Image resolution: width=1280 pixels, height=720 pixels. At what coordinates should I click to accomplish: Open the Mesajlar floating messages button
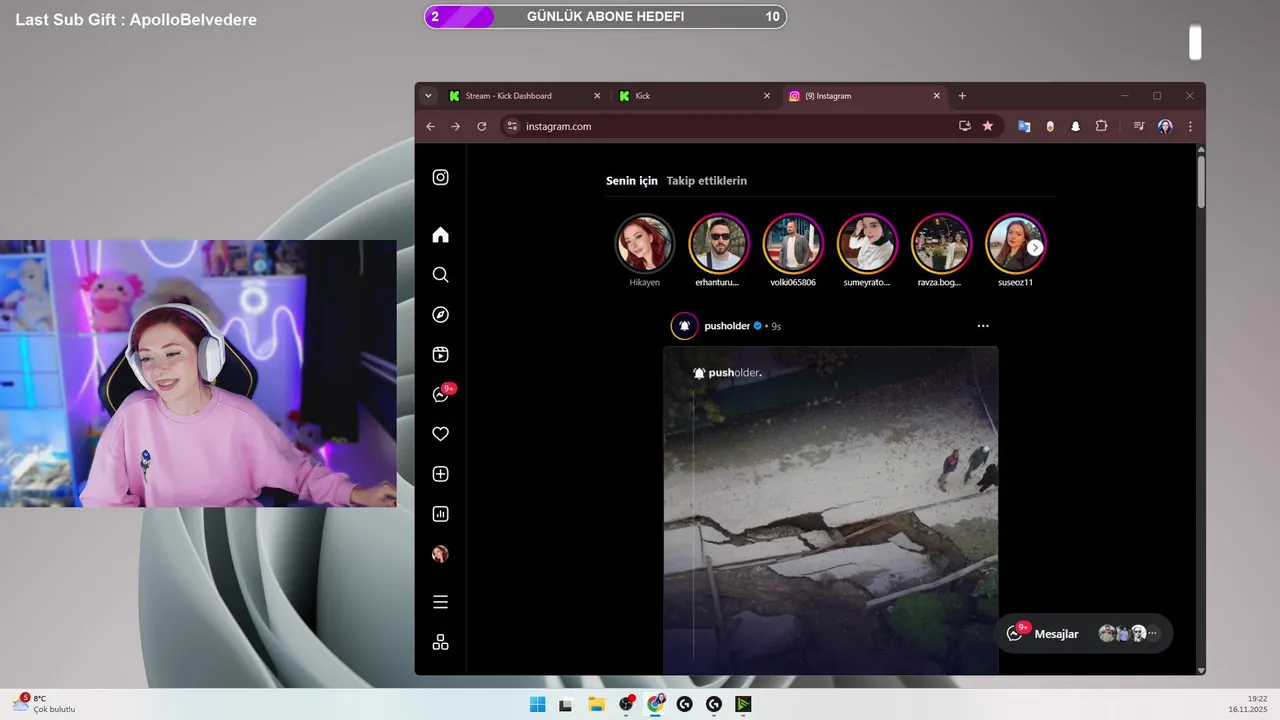[1084, 634]
